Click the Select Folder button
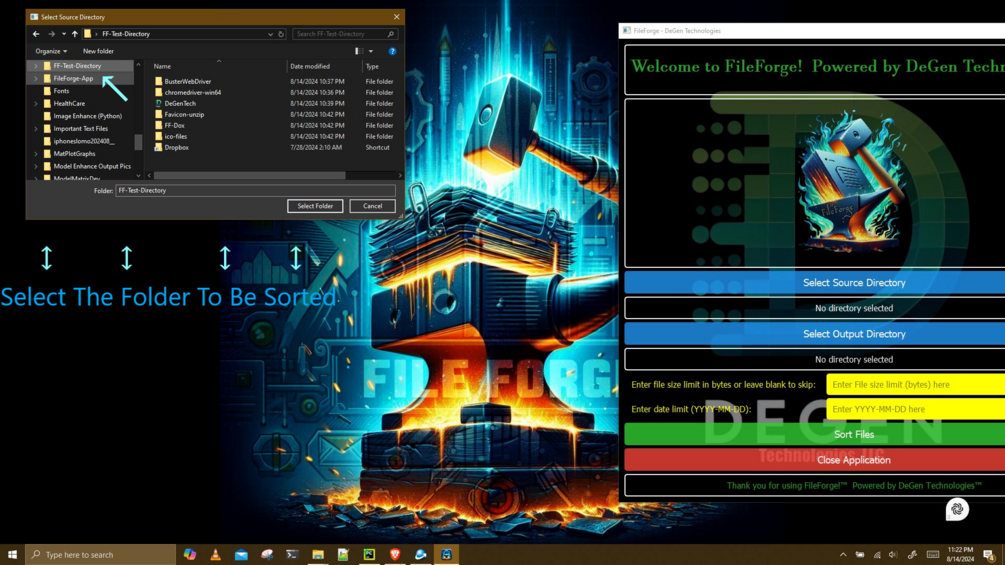 point(315,206)
